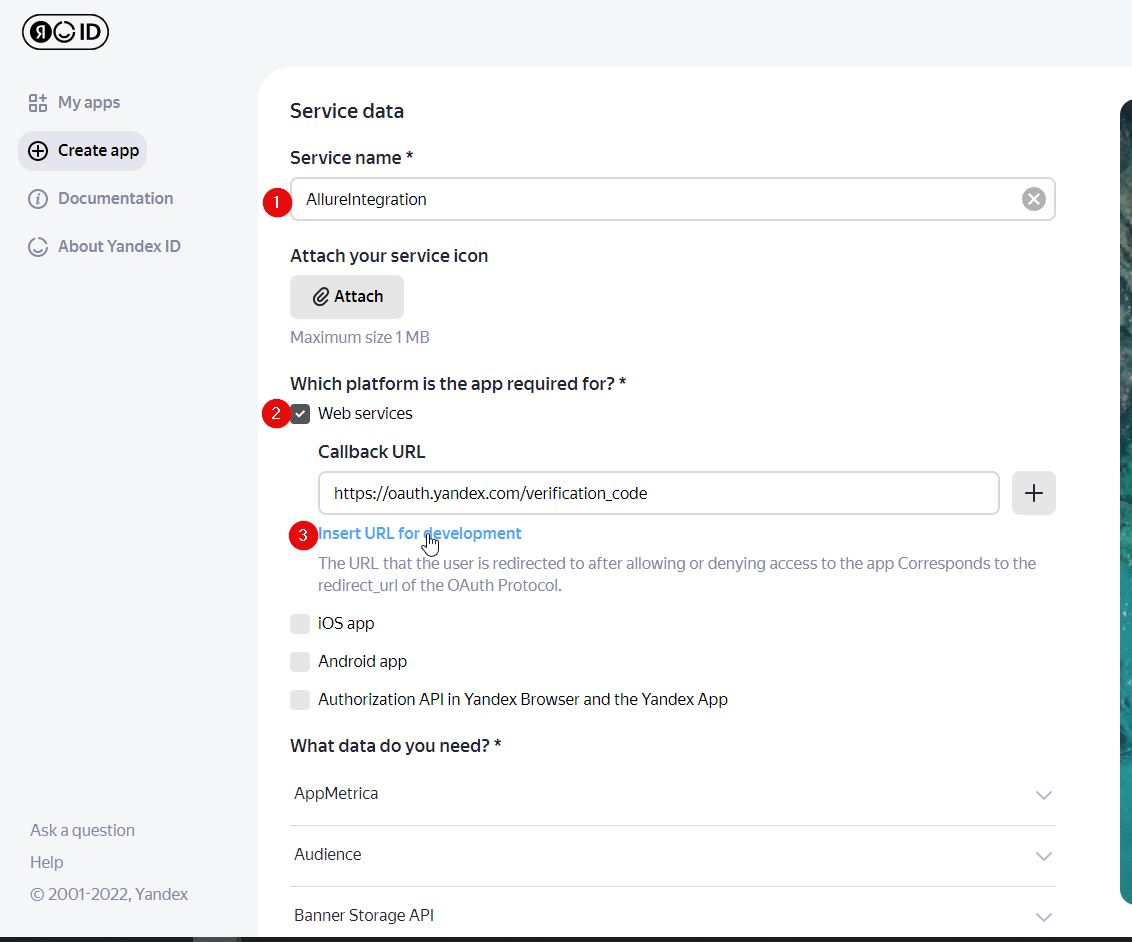This screenshot has width=1132, height=942.
Task: Navigate to the Documentation menu item
Action: tap(114, 198)
